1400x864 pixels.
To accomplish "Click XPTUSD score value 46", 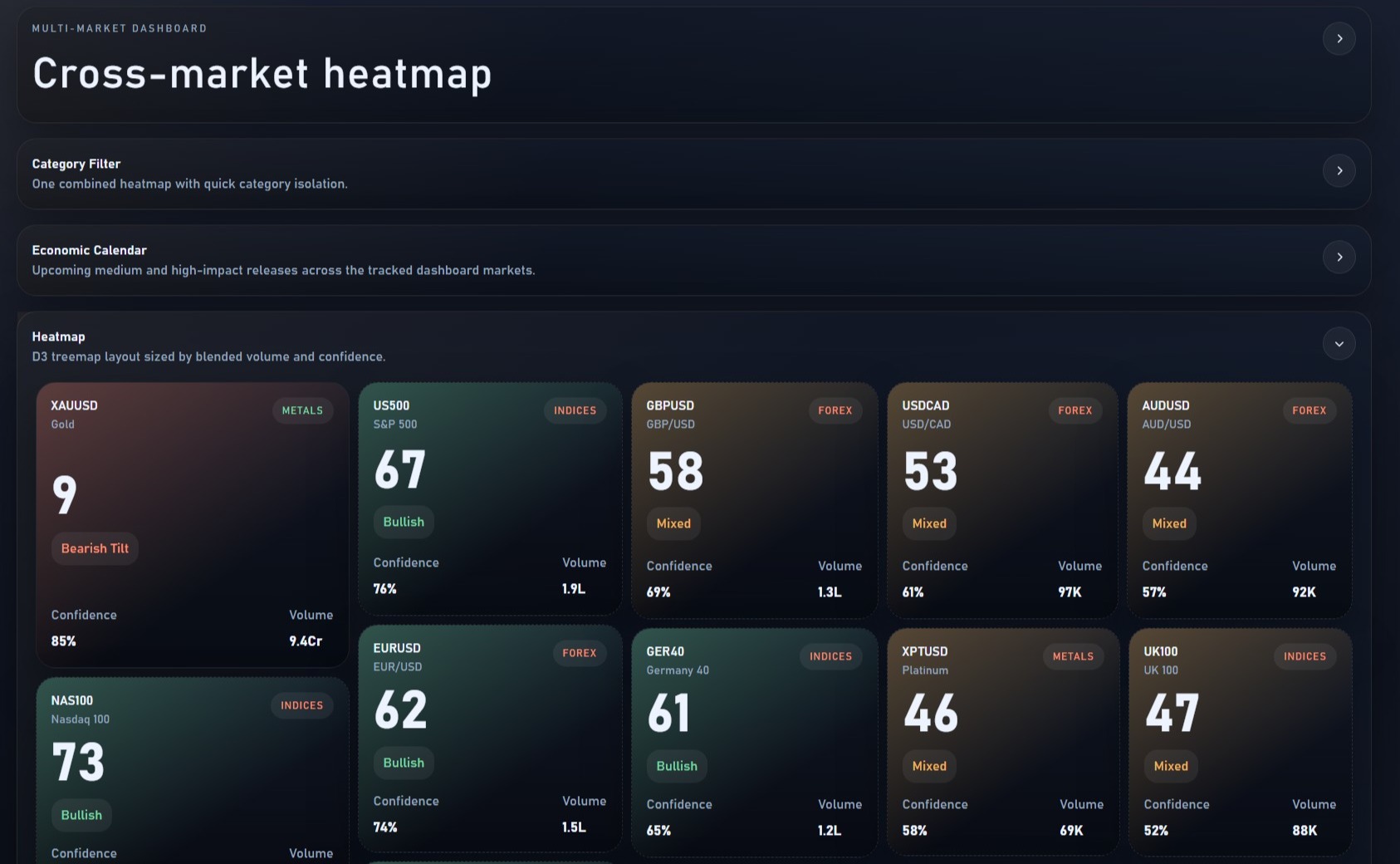I will click(931, 714).
